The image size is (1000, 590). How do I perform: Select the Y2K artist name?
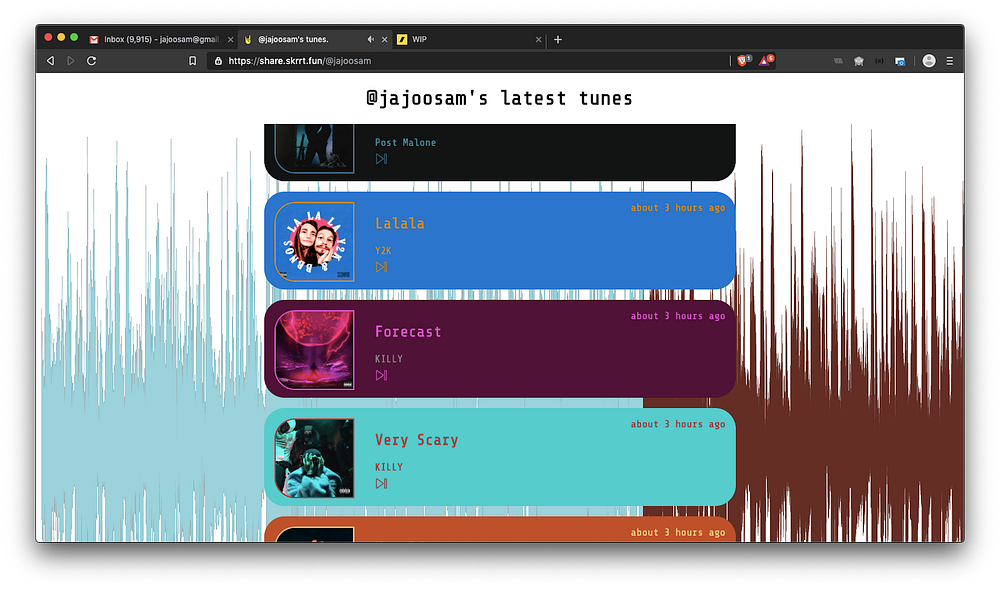[383, 251]
